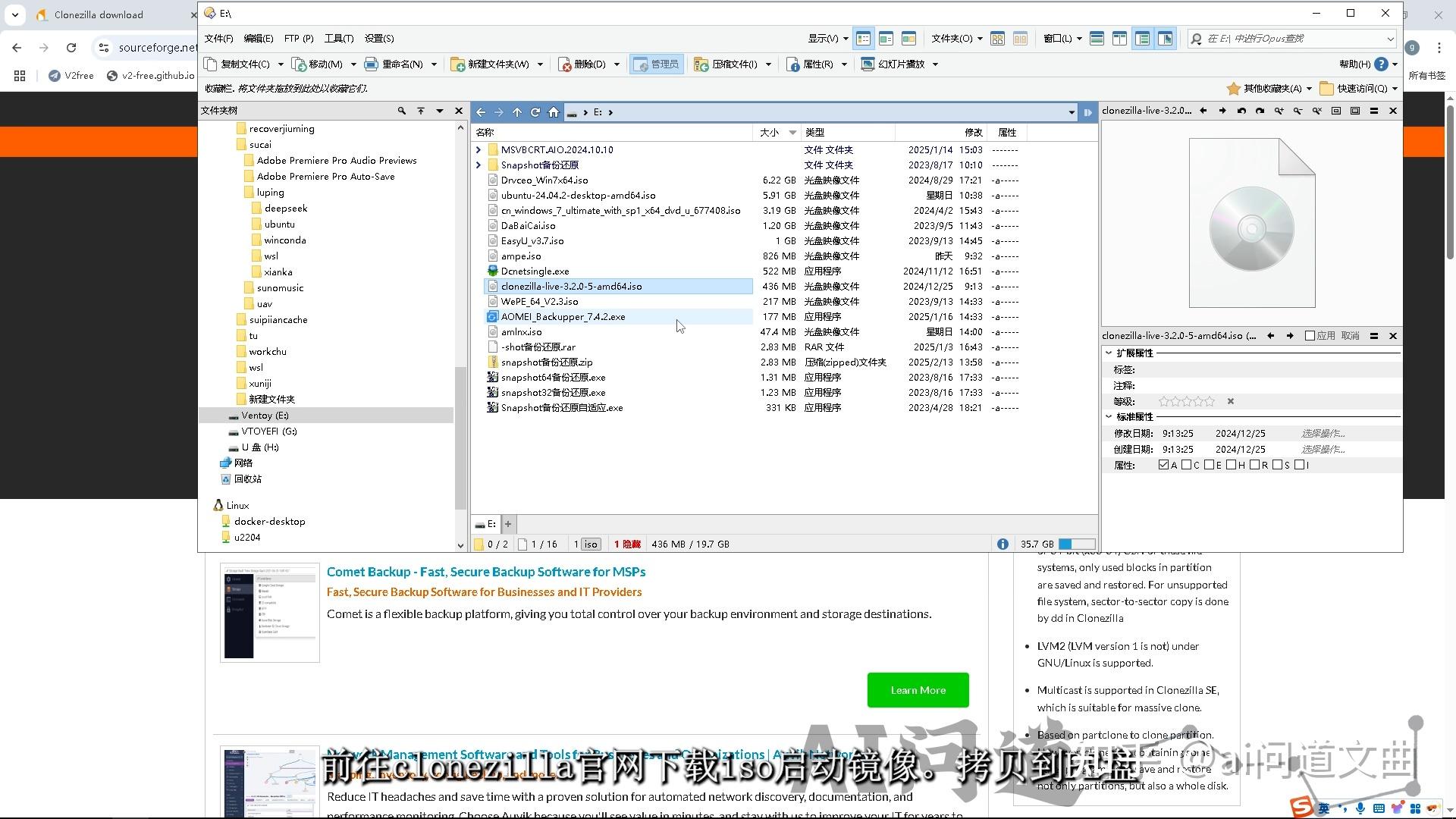
Task: Click the 管理员 admin elevation icon
Action: click(657, 64)
